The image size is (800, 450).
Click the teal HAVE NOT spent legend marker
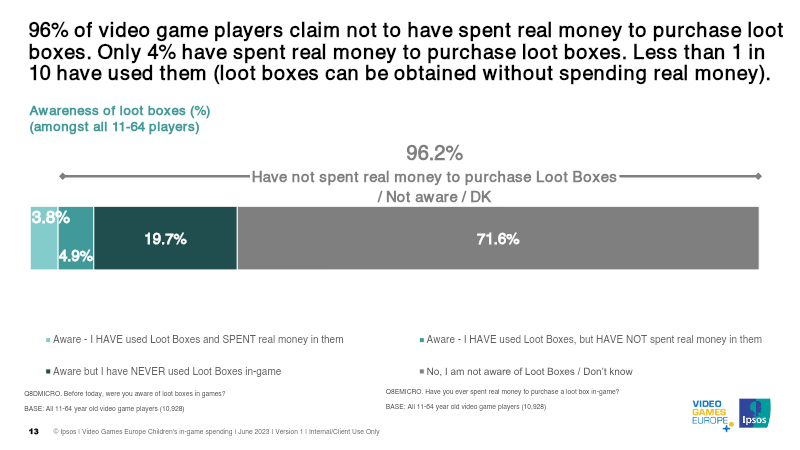tap(422, 340)
